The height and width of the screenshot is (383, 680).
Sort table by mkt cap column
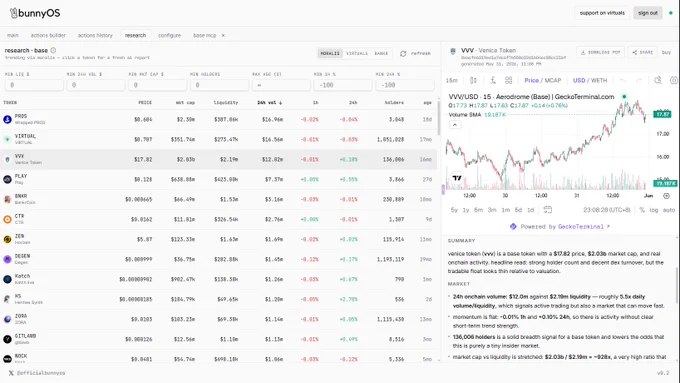[x=185, y=103]
